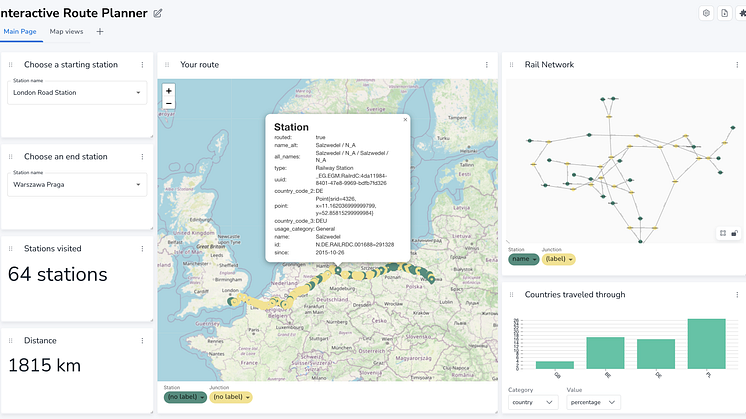
Task: Click the tallest PL bar in the chart
Action: pyautogui.click(x=707, y=344)
